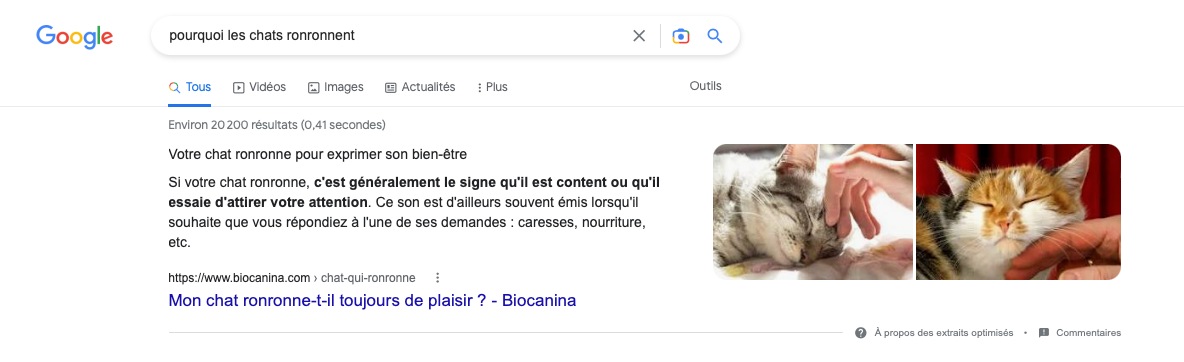Open the Outils search tools
This screenshot has height=362, width=1184.
tap(705, 86)
